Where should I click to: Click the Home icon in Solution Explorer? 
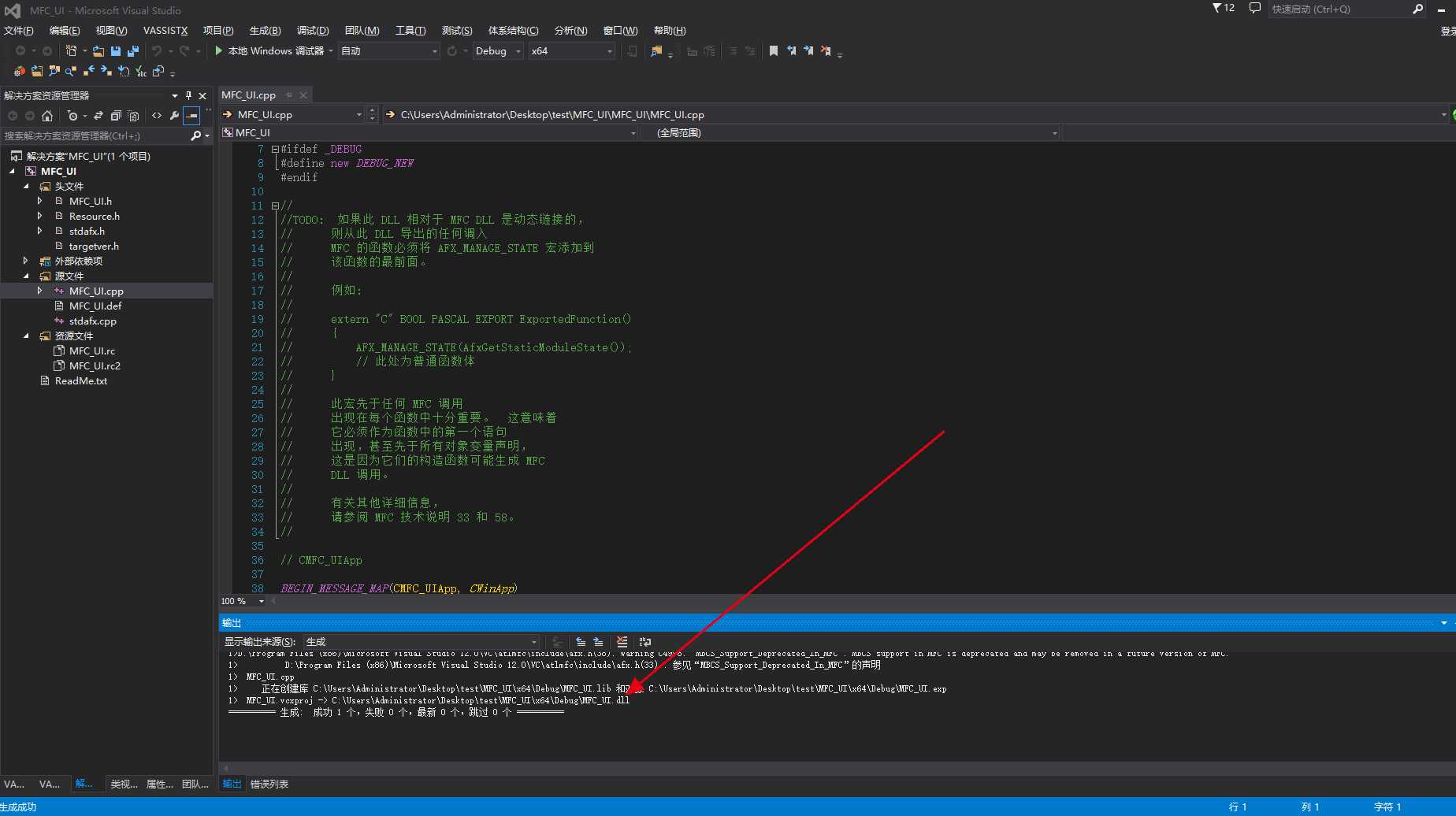[x=47, y=116]
